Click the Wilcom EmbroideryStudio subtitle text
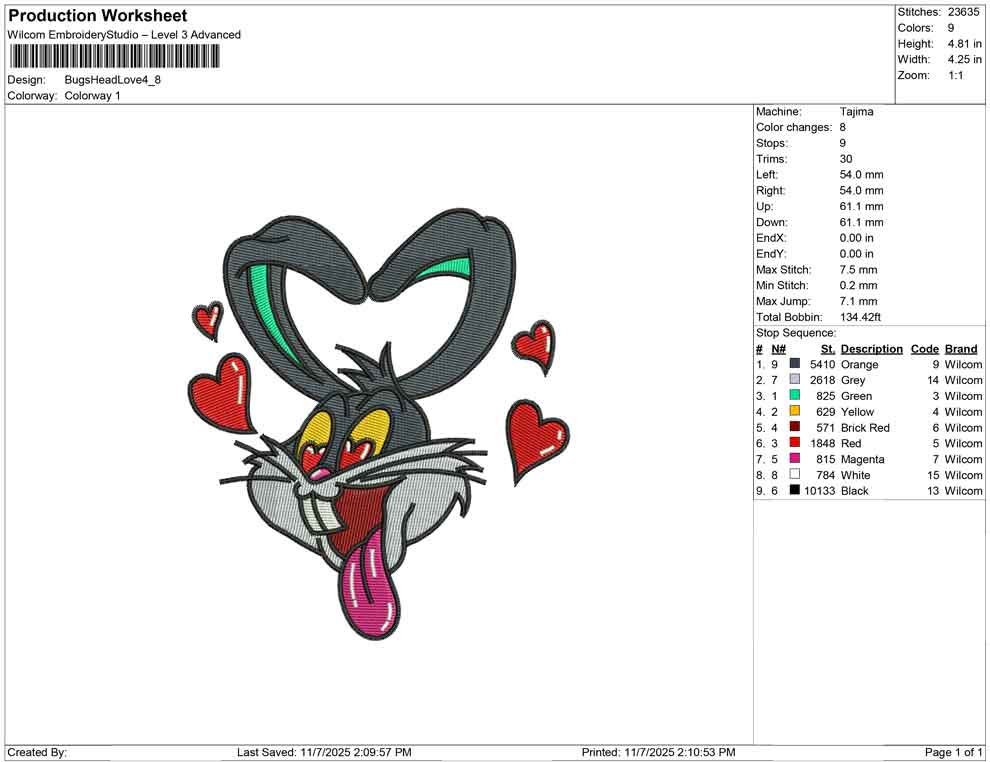The height and width of the screenshot is (762, 990). click(124, 34)
